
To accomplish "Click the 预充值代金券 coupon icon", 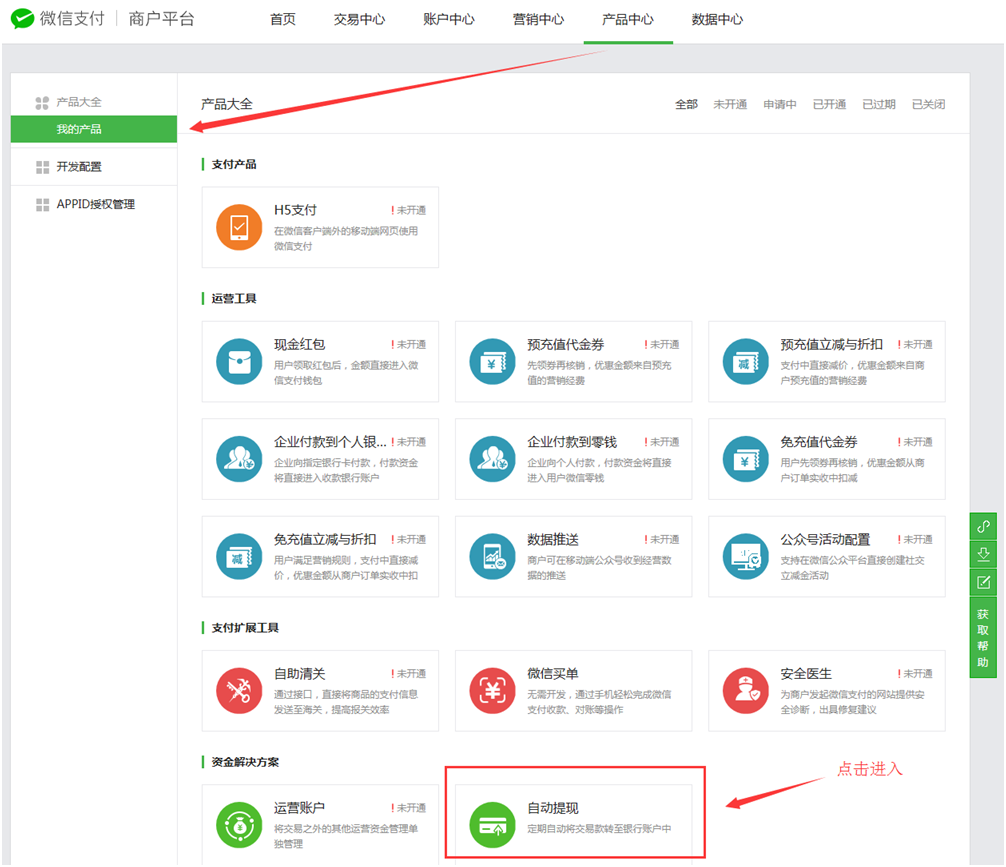I will pyautogui.click(x=492, y=361).
